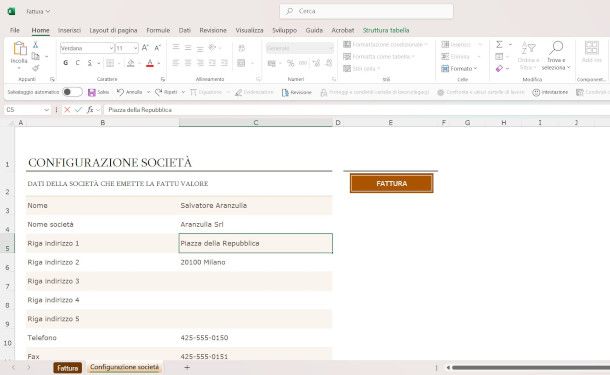The height and width of the screenshot is (375, 610).
Task: Click the cell borders icon
Action: 110,63
